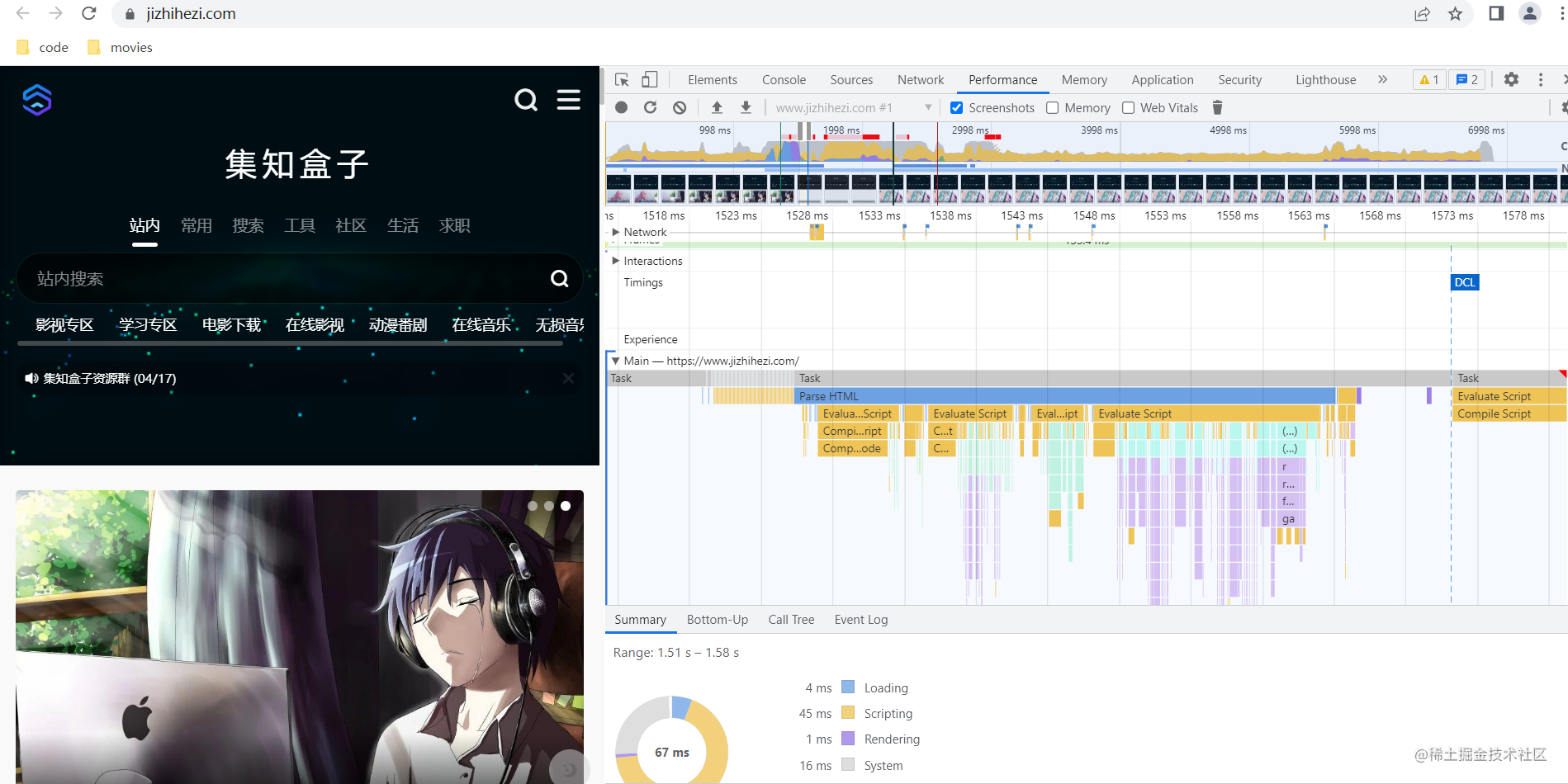Click the collect garbage trash icon
Image resolution: width=1568 pixels, height=784 pixels.
pyautogui.click(x=1217, y=107)
